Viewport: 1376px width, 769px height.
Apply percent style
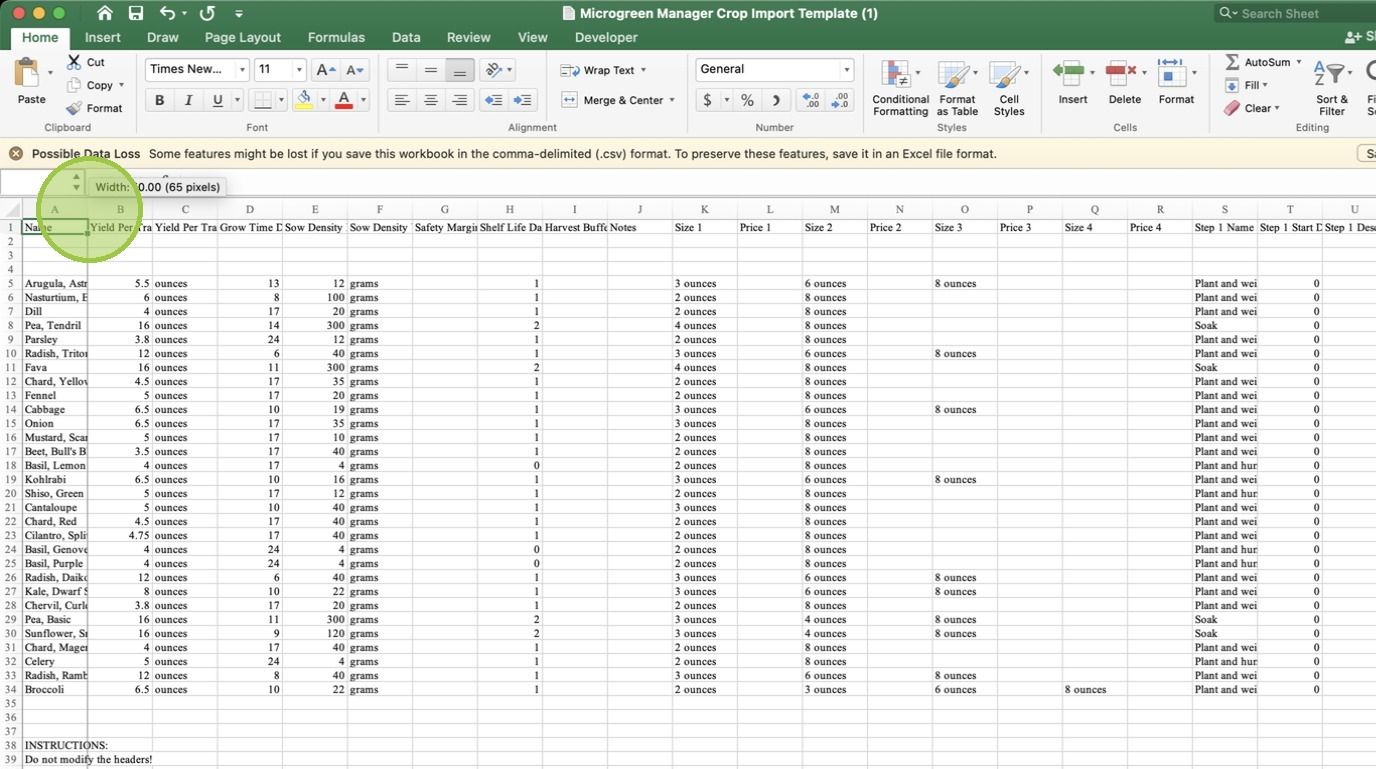click(x=747, y=100)
